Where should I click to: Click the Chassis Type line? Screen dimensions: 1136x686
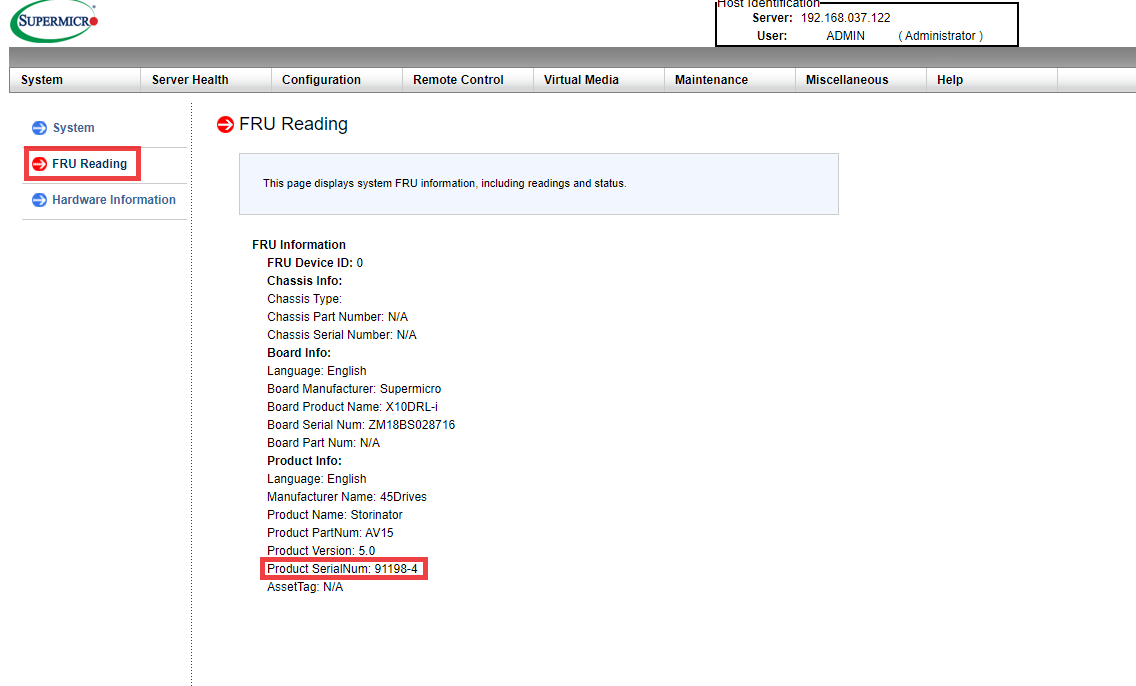(304, 299)
